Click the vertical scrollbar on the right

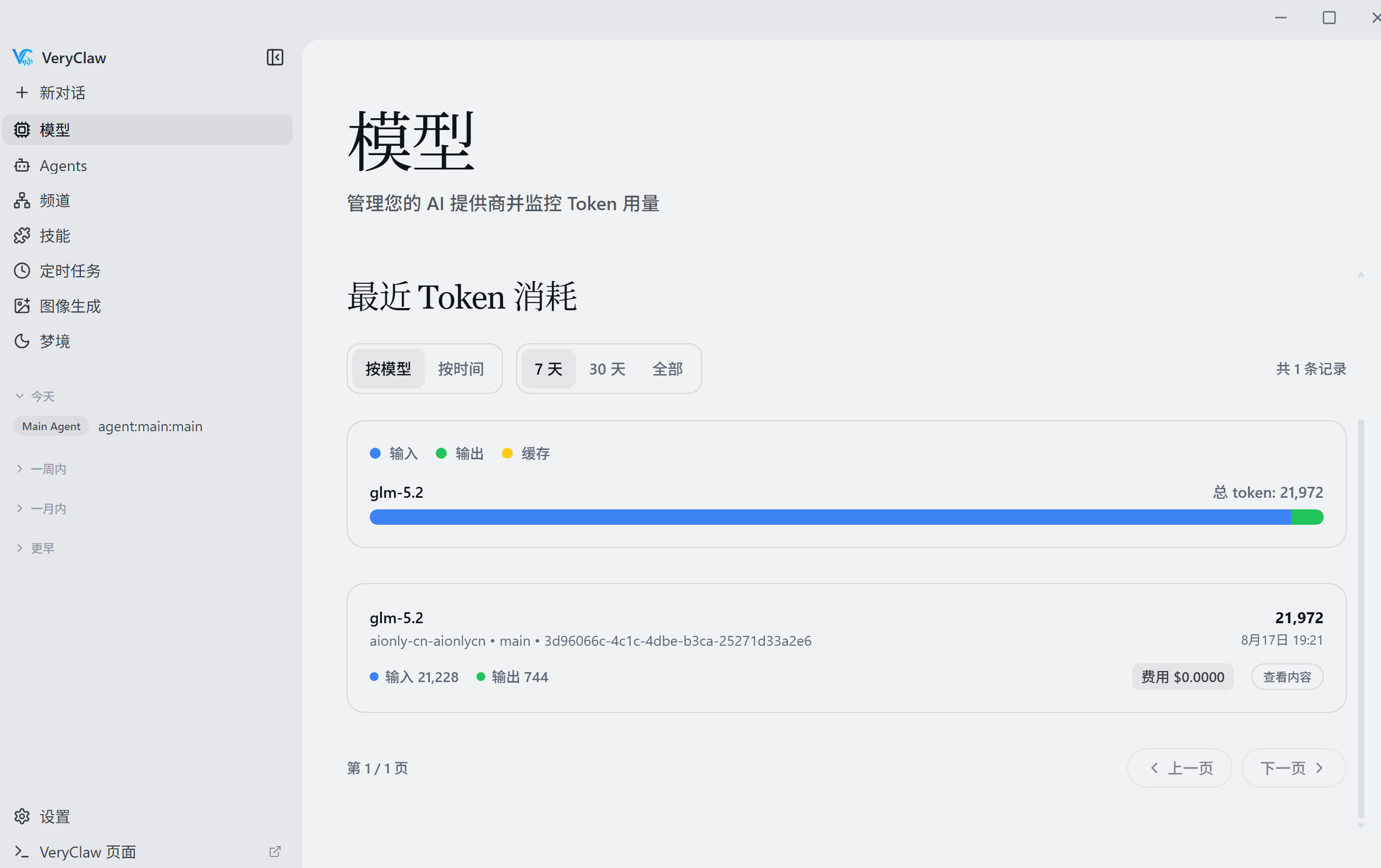click(x=1361, y=619)
